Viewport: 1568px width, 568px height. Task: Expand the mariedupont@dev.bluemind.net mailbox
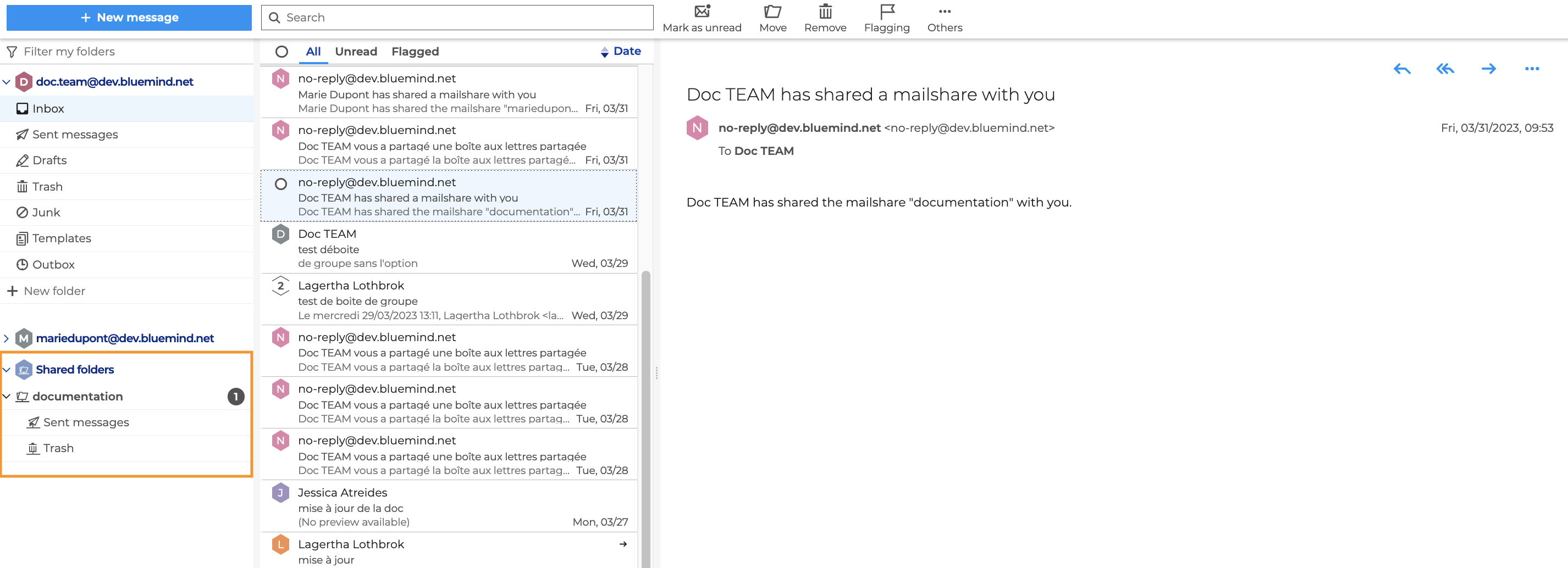click(7, 338)
